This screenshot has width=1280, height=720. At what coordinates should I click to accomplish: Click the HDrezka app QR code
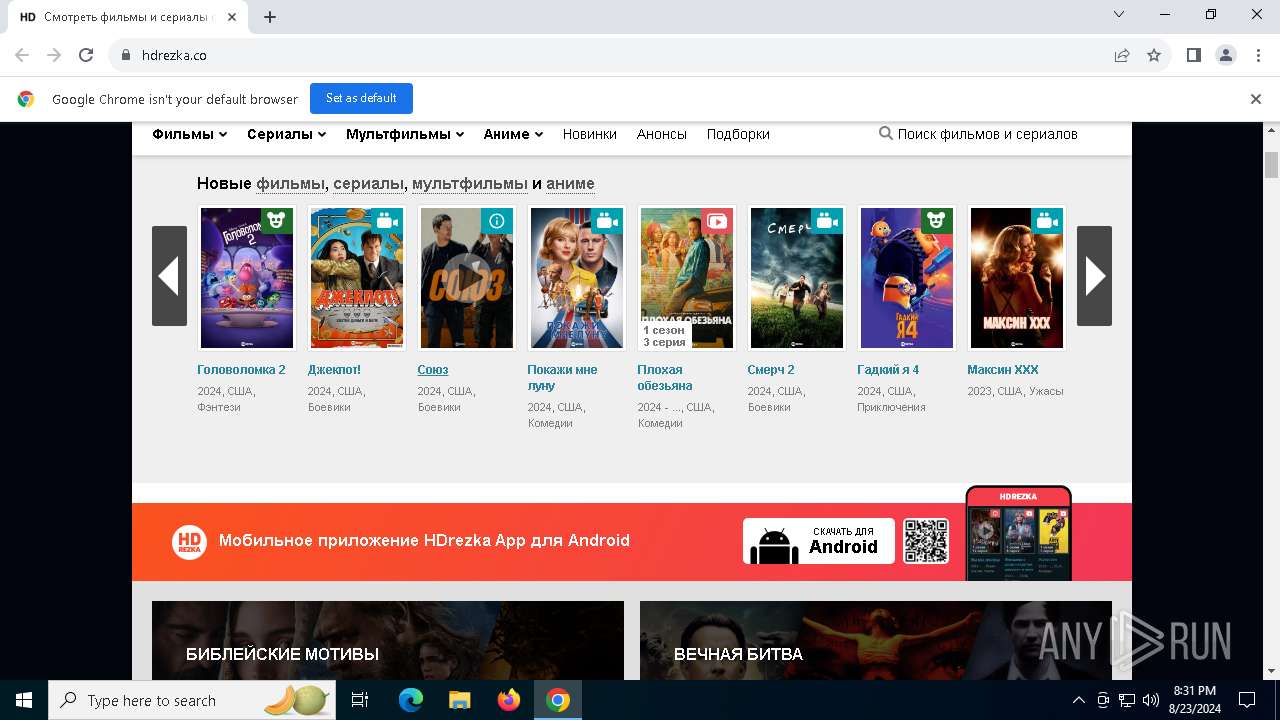pyautogui.click(x=926, y=541)
